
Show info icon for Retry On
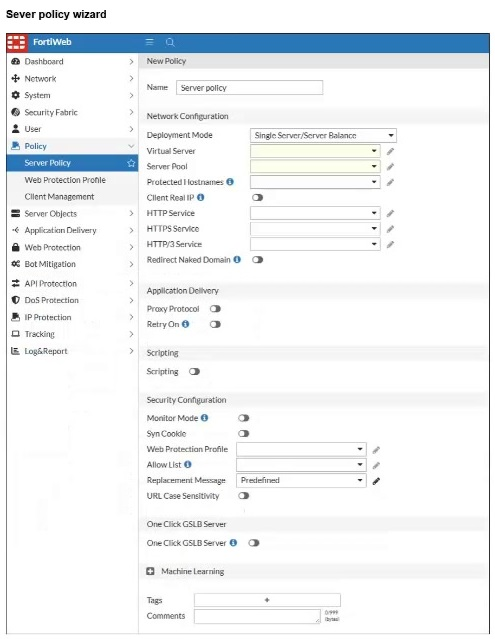tap(186, 324)
